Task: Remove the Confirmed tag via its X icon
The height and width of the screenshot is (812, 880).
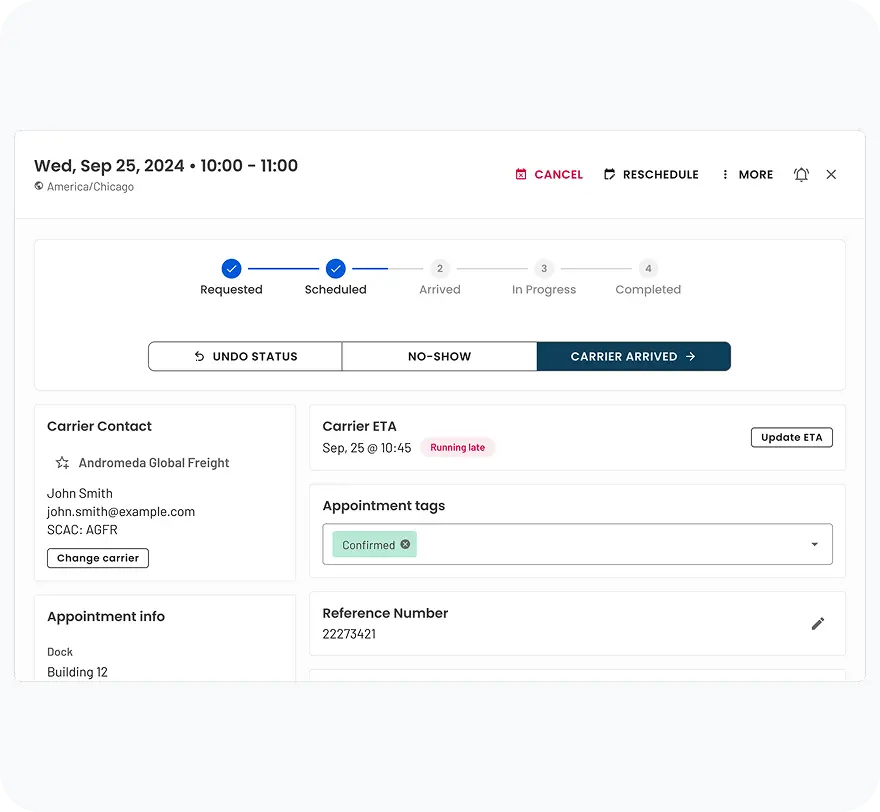Action: tap(404, 544)
